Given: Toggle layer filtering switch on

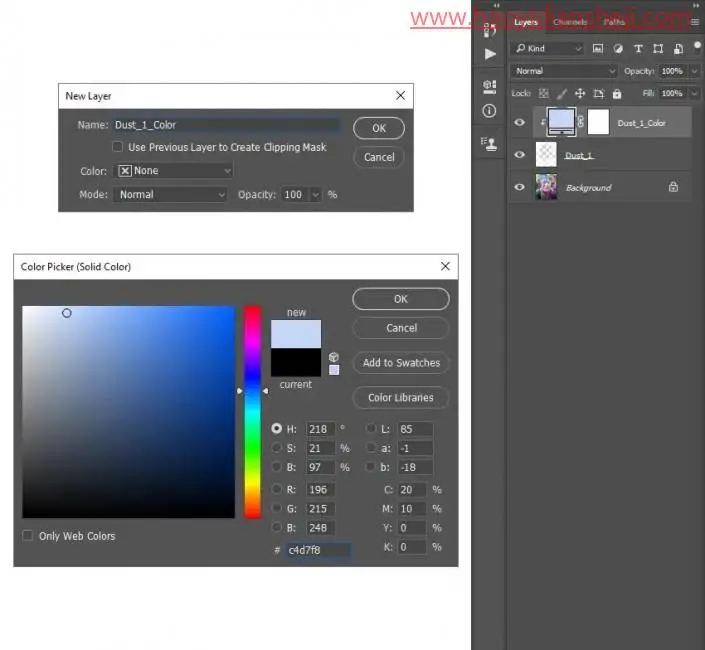Looking at the screenshot, I should coord(697,46).
